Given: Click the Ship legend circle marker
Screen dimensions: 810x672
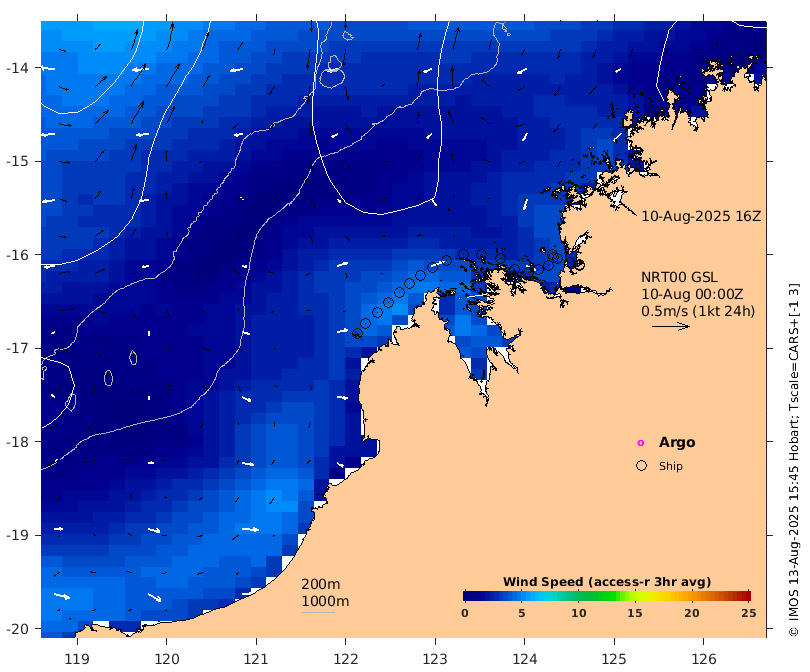Looking at the screenshot, I should tap(641, 465).
